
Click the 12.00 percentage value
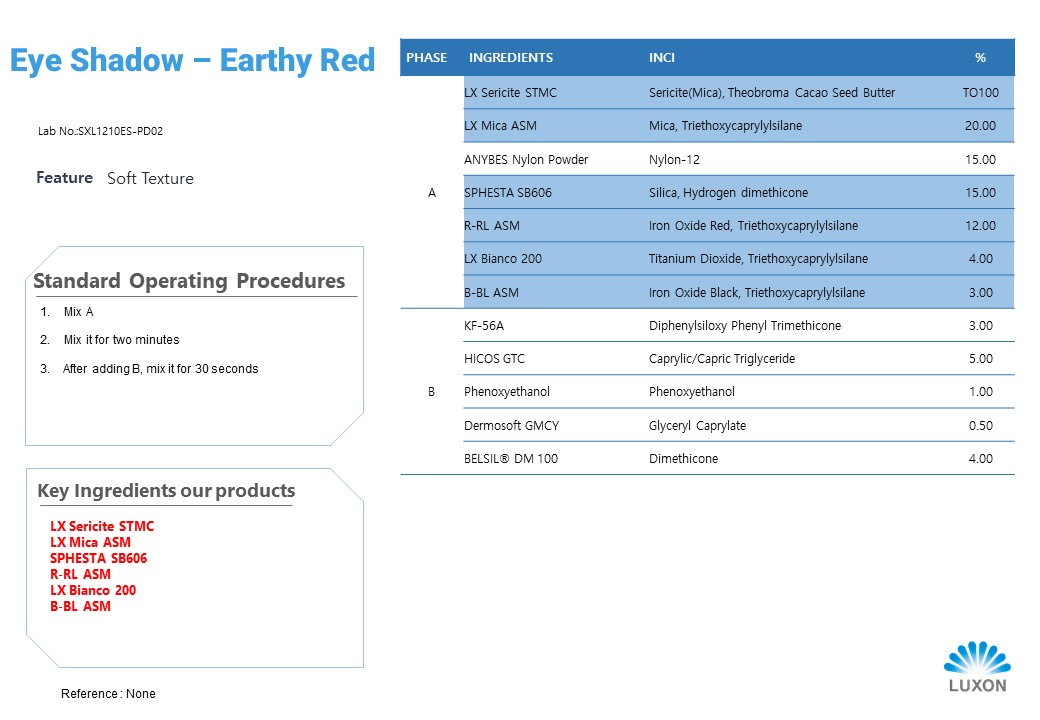pyautogui.click(x=980, y=226)
